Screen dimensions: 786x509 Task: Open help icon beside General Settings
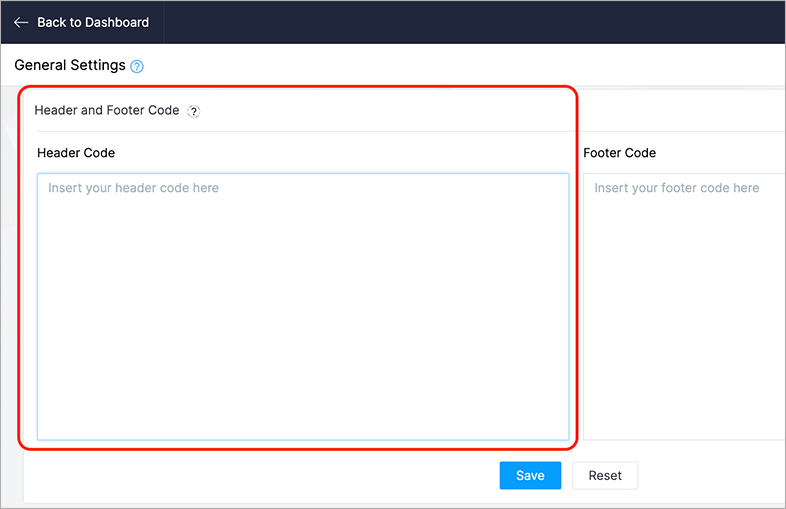click(137, 67)
